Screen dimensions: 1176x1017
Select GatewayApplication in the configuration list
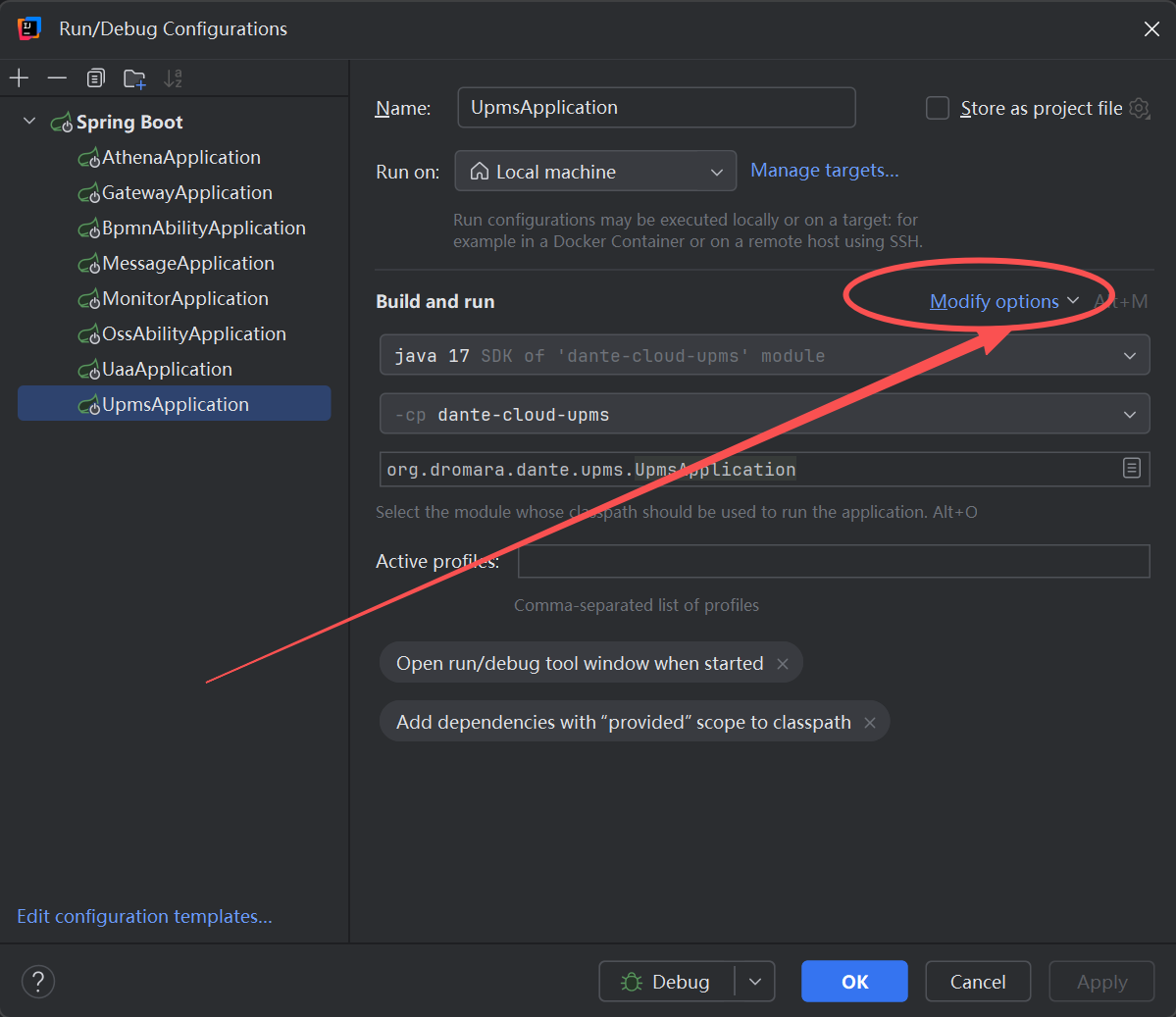(x=186, y=193)
